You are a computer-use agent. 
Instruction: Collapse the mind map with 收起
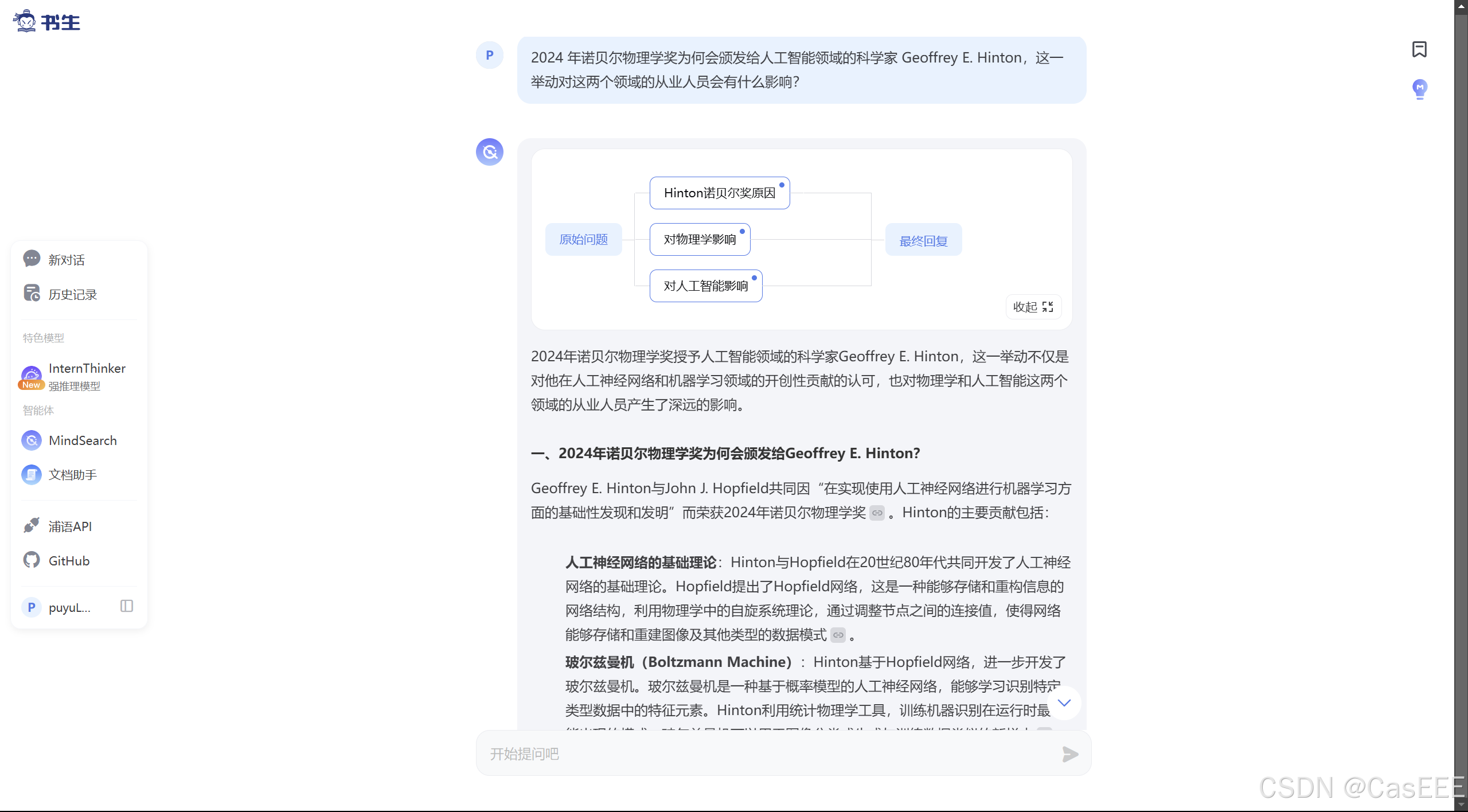click(1033, 307)
